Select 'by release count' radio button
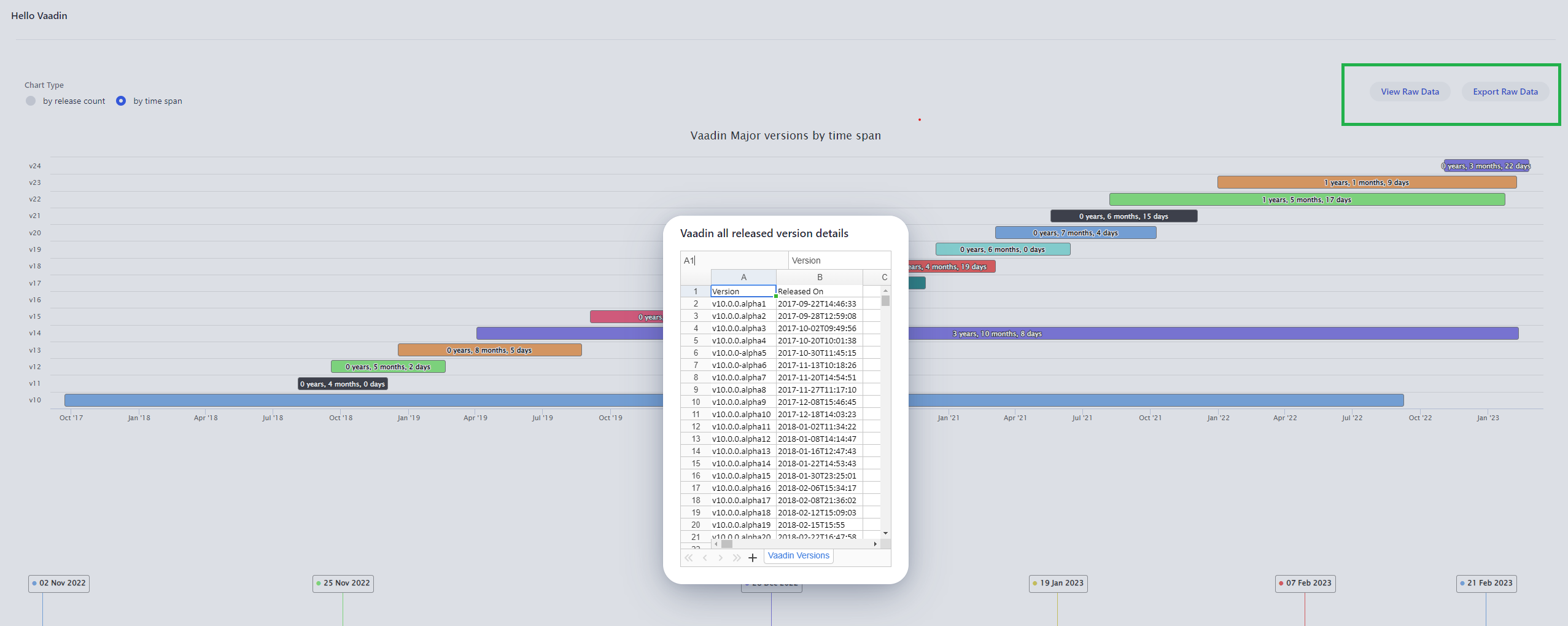The image size is (1568, 626). click(x=31, y=101)
